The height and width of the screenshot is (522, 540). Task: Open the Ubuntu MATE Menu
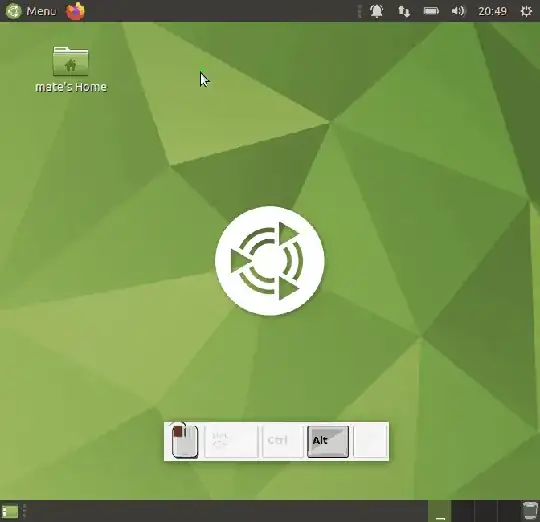click(31, 11)
